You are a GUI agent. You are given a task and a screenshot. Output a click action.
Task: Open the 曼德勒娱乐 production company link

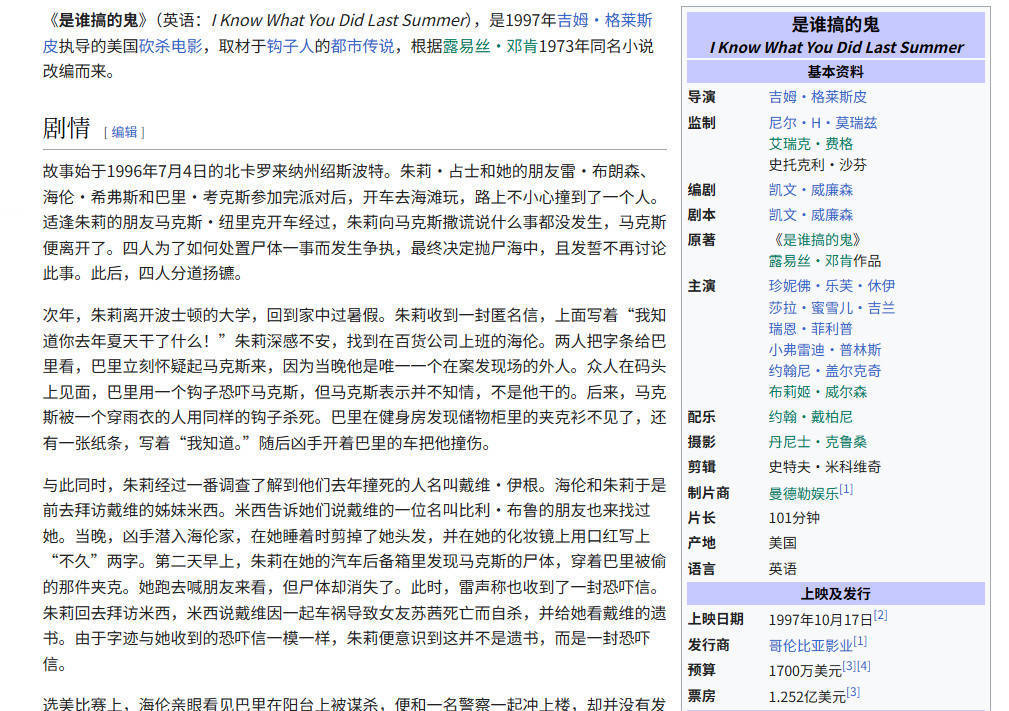[803, 493]
